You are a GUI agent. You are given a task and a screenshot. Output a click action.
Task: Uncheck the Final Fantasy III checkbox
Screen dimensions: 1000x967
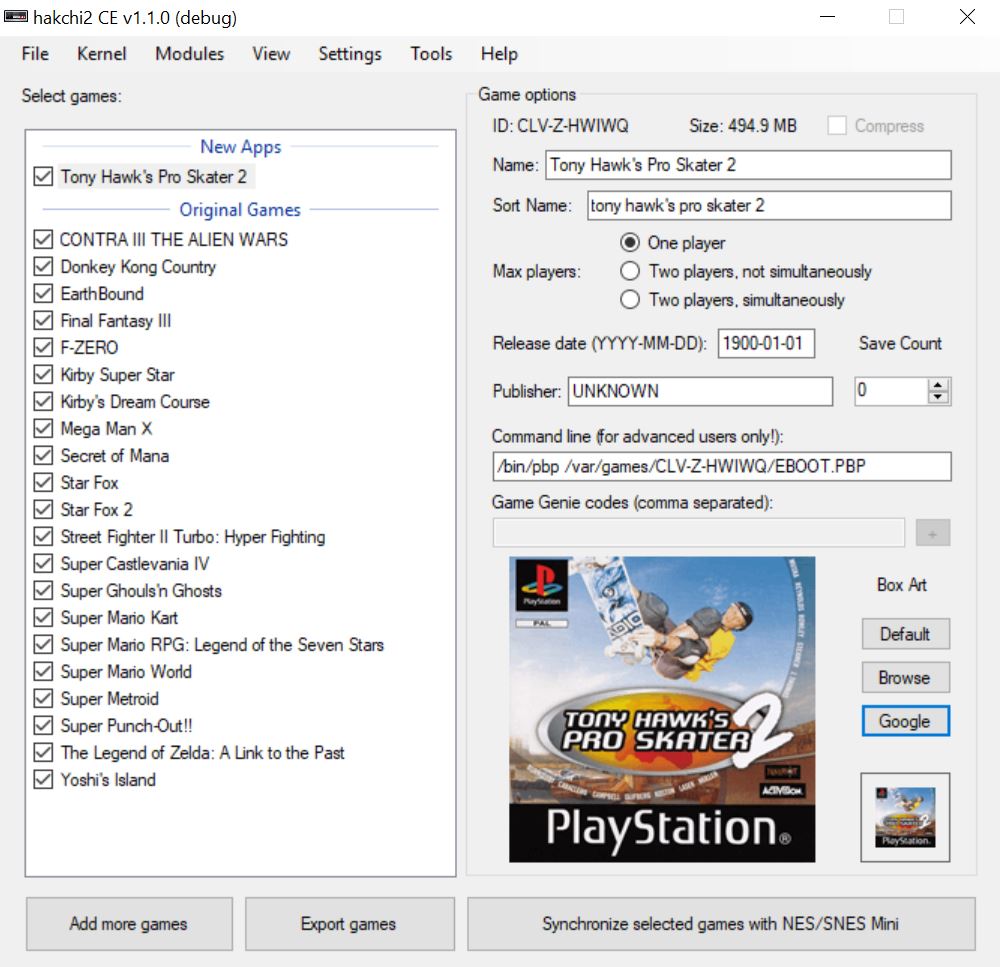click(43, 320)
